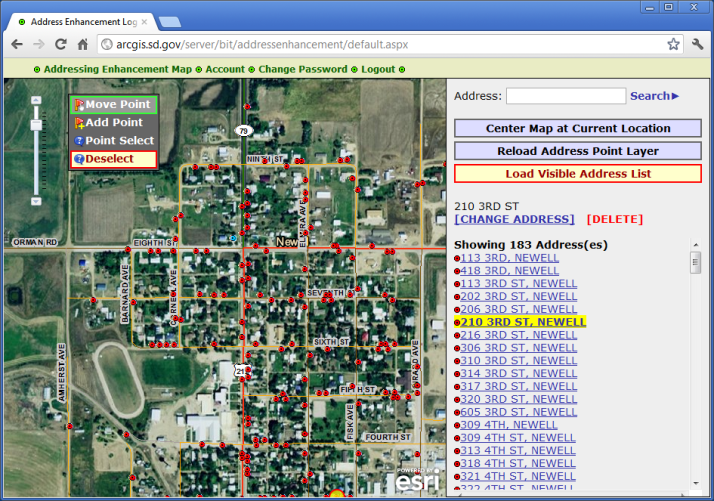Select 113 3RD ST, NEWELL in the list

(x=519, y=283)
